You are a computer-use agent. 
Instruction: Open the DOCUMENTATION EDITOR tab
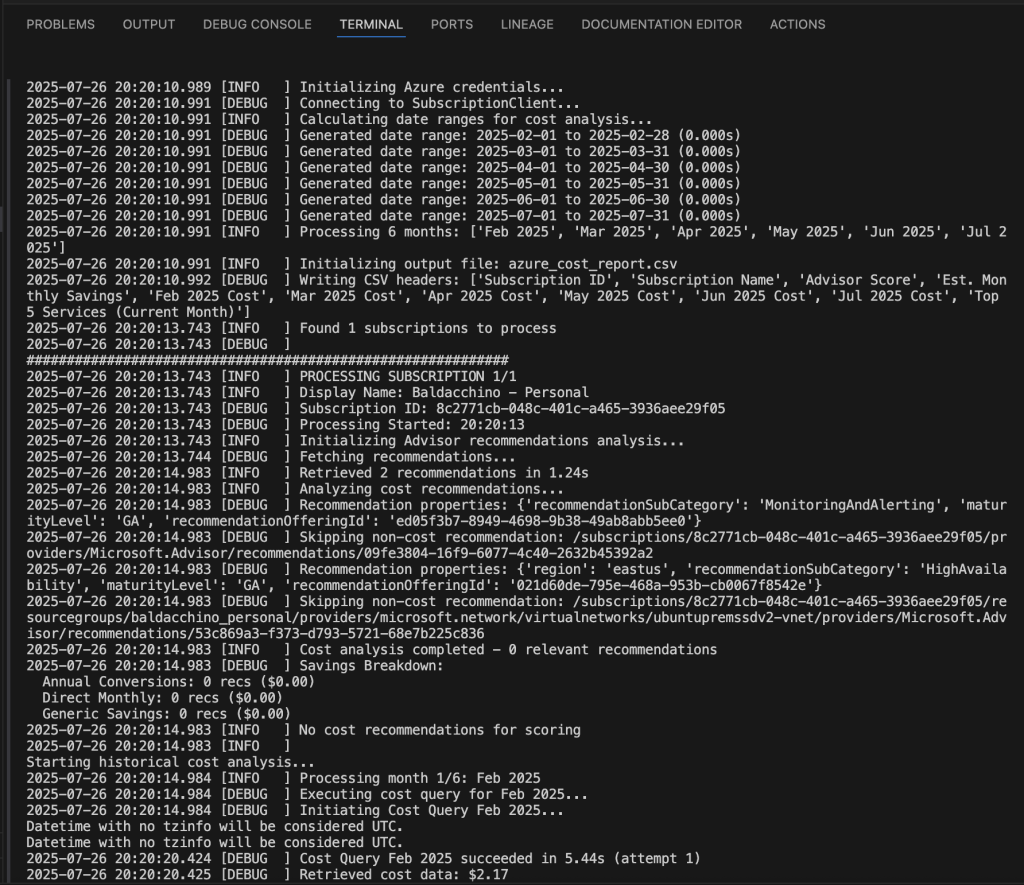click(662, 24)
